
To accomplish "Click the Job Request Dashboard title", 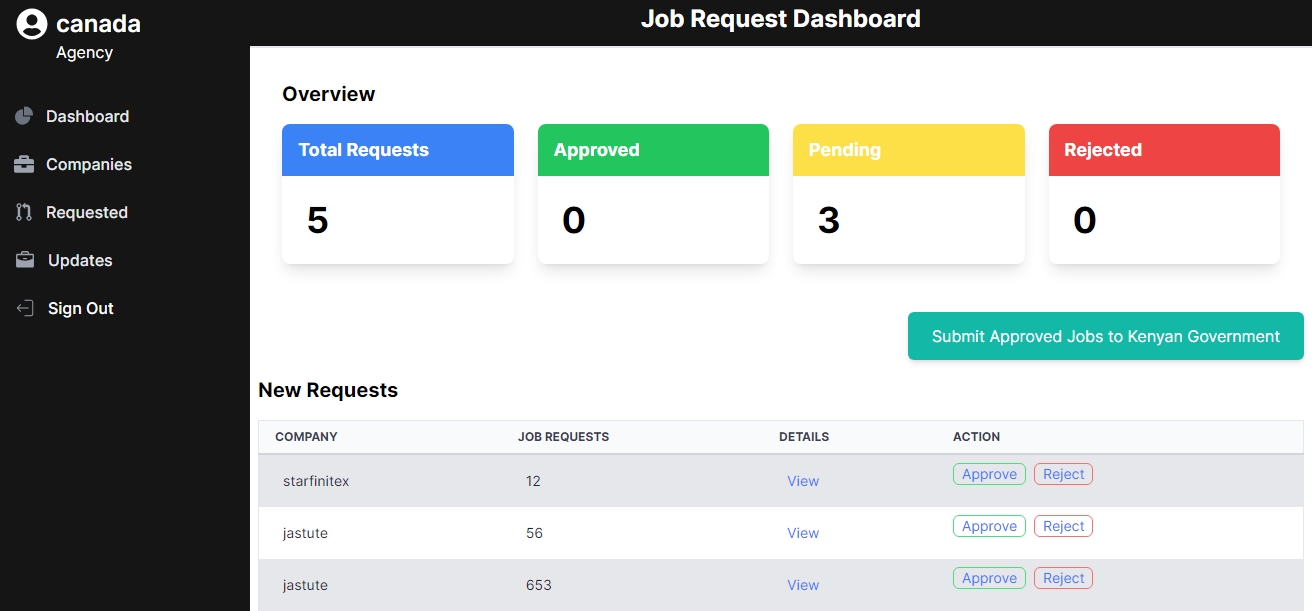I will coord(781,18).
